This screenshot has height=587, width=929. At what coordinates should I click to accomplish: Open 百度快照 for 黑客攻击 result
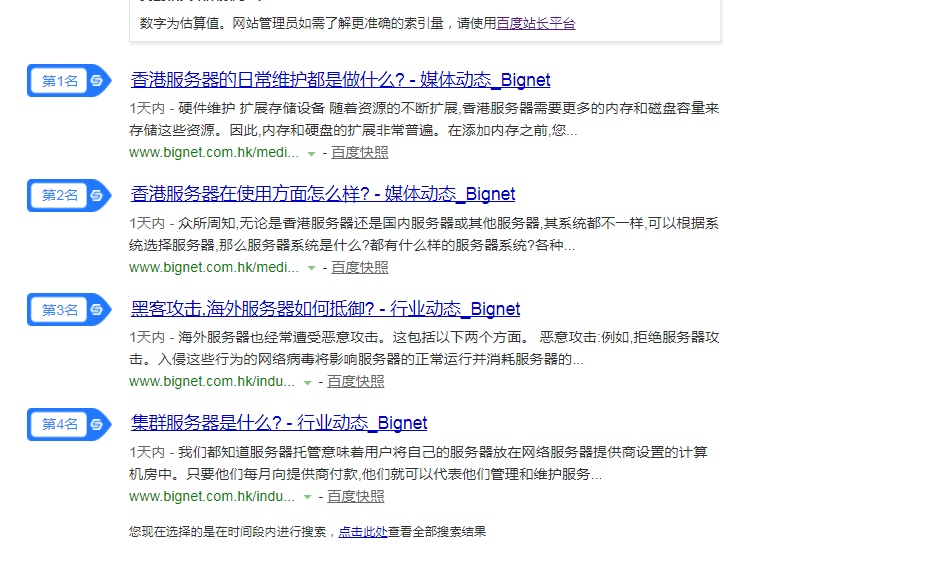coord(355,381)
